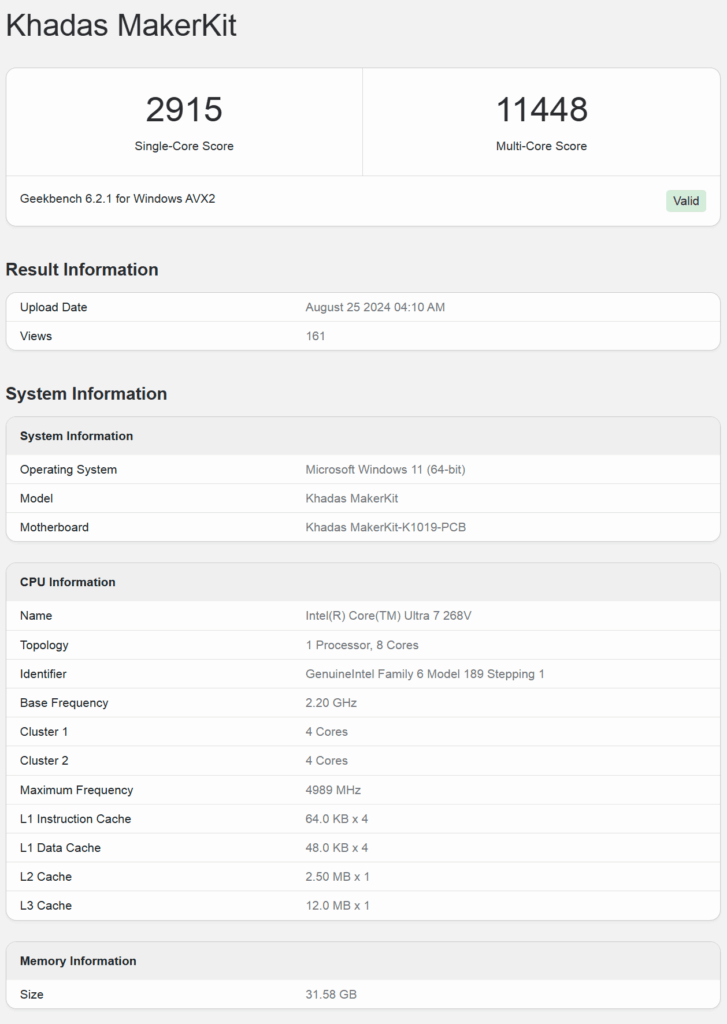This screenshot has height=1024, width=727.
Task: Click Cluster 1 row label
Action: [44, 732]
